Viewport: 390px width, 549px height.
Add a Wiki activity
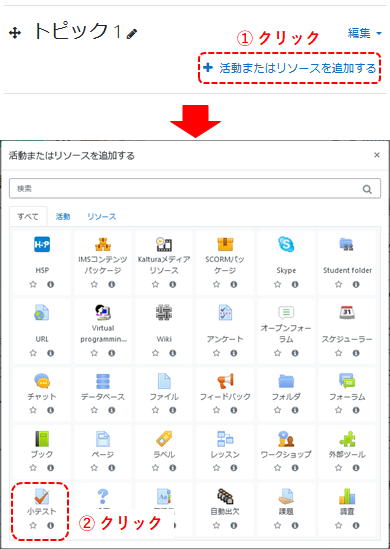click(164, 313)
